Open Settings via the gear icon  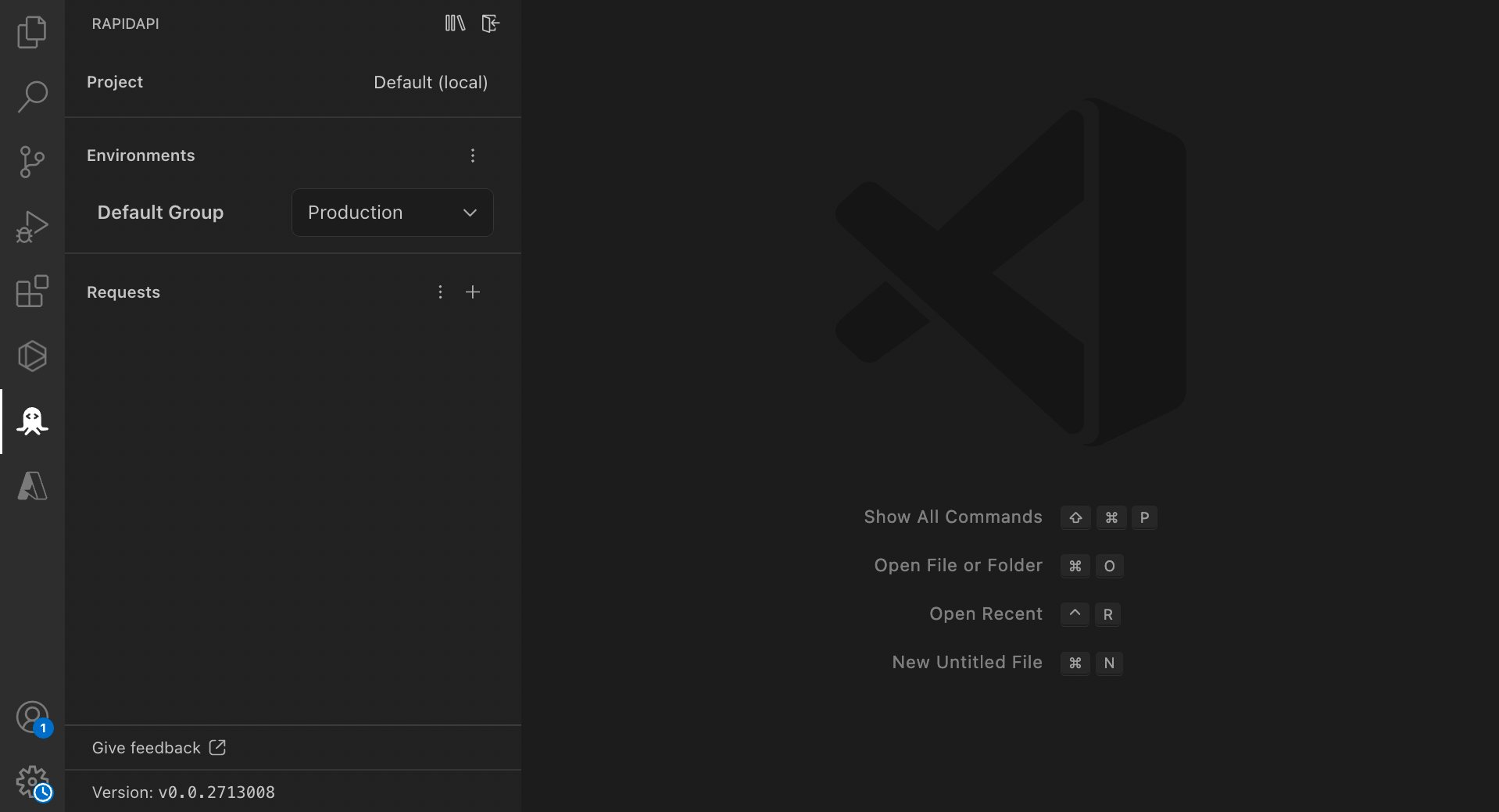pyautogui.click(x=31, y=782)
